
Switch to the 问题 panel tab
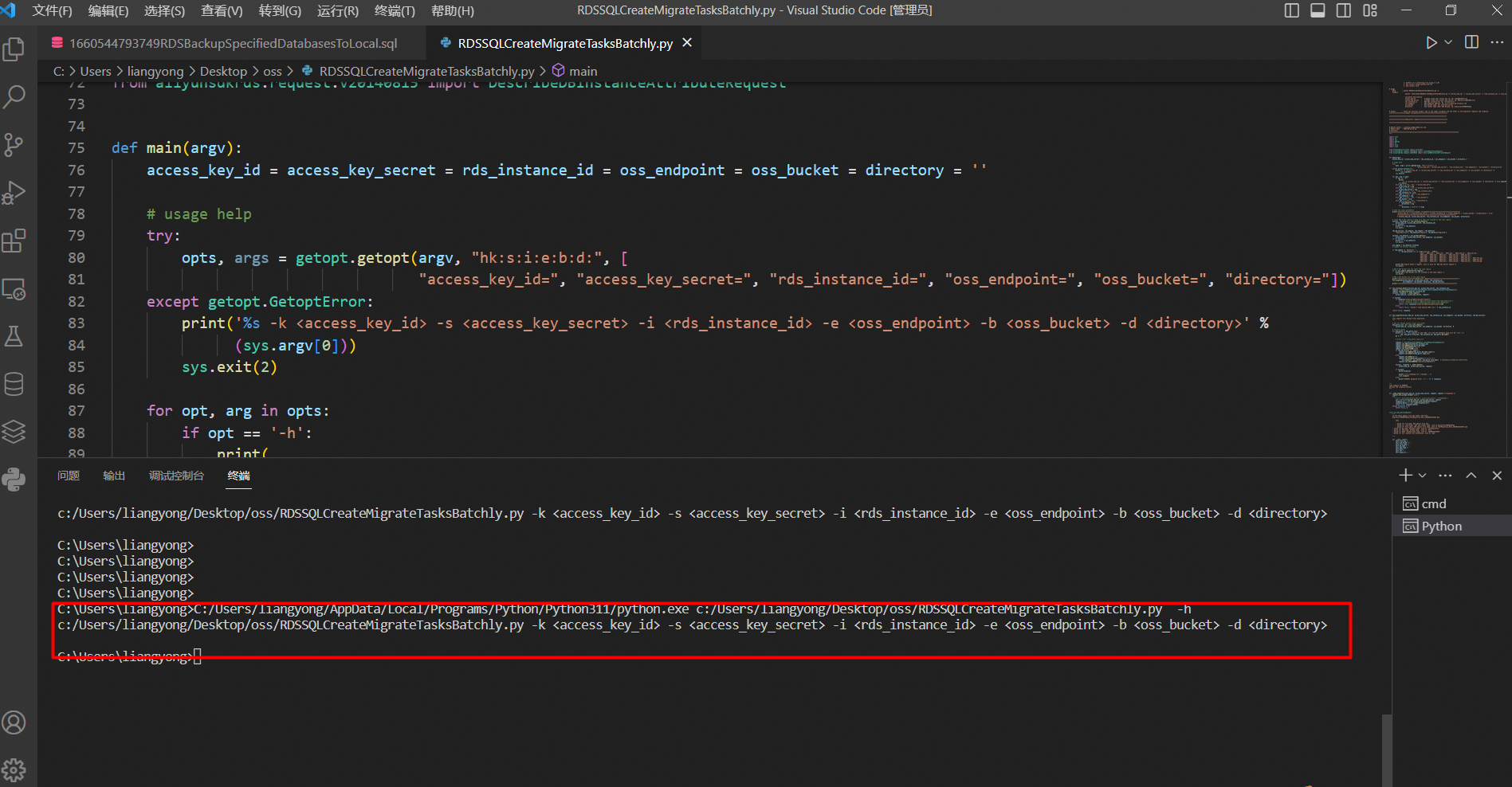point(69,476)
